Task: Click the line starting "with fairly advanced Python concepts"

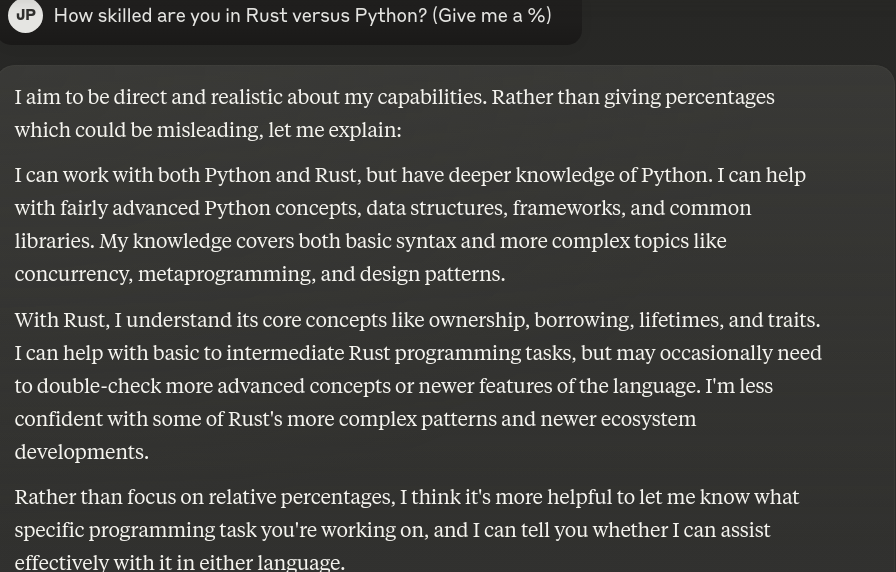Action: (383, 208)
